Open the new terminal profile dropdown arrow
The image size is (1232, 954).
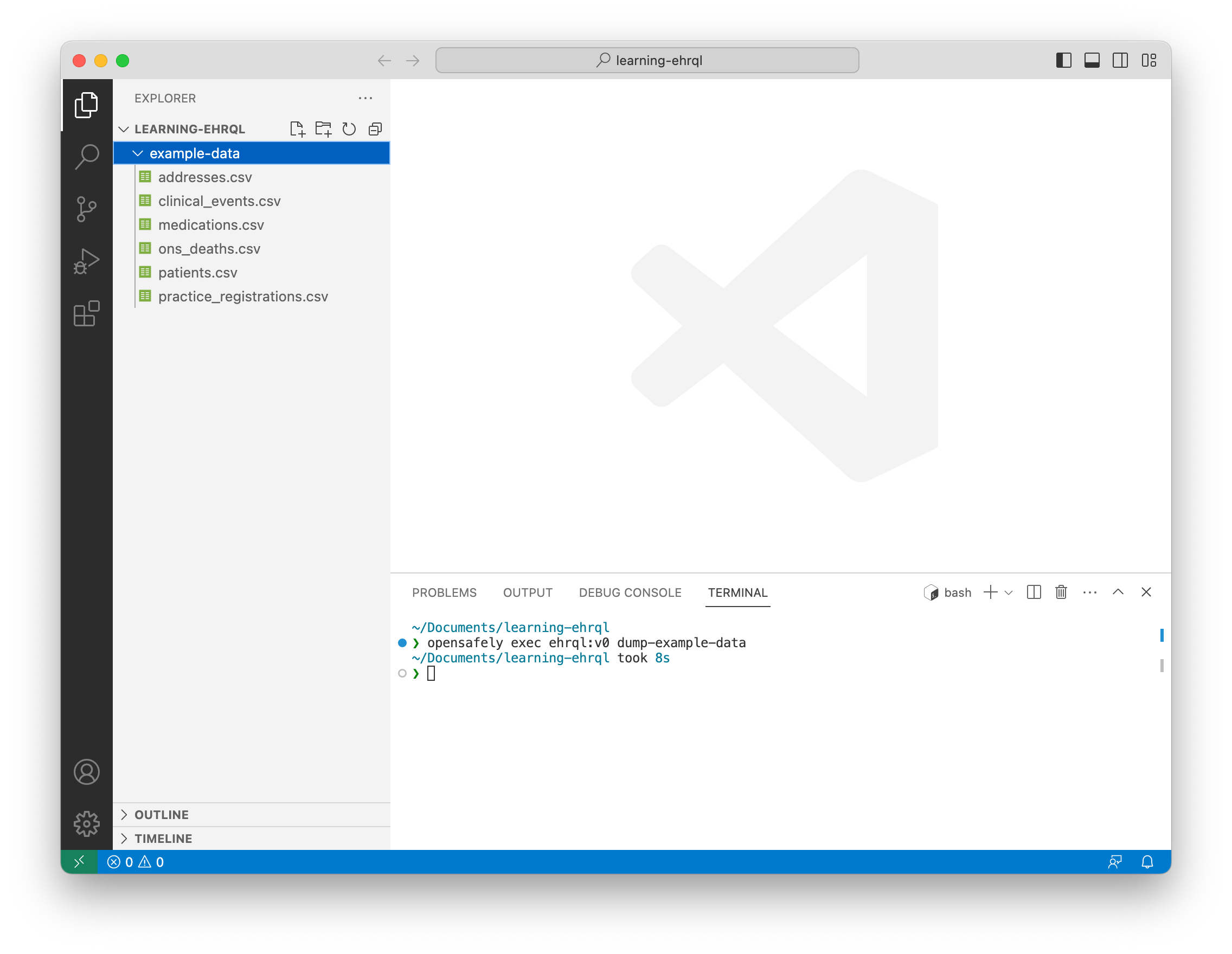pyautogui.click(x=1009, y=592)
